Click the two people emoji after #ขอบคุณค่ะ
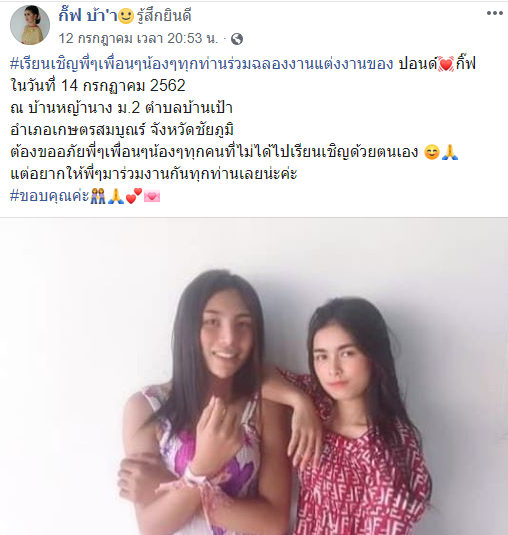508x535 pixels. 98,196
